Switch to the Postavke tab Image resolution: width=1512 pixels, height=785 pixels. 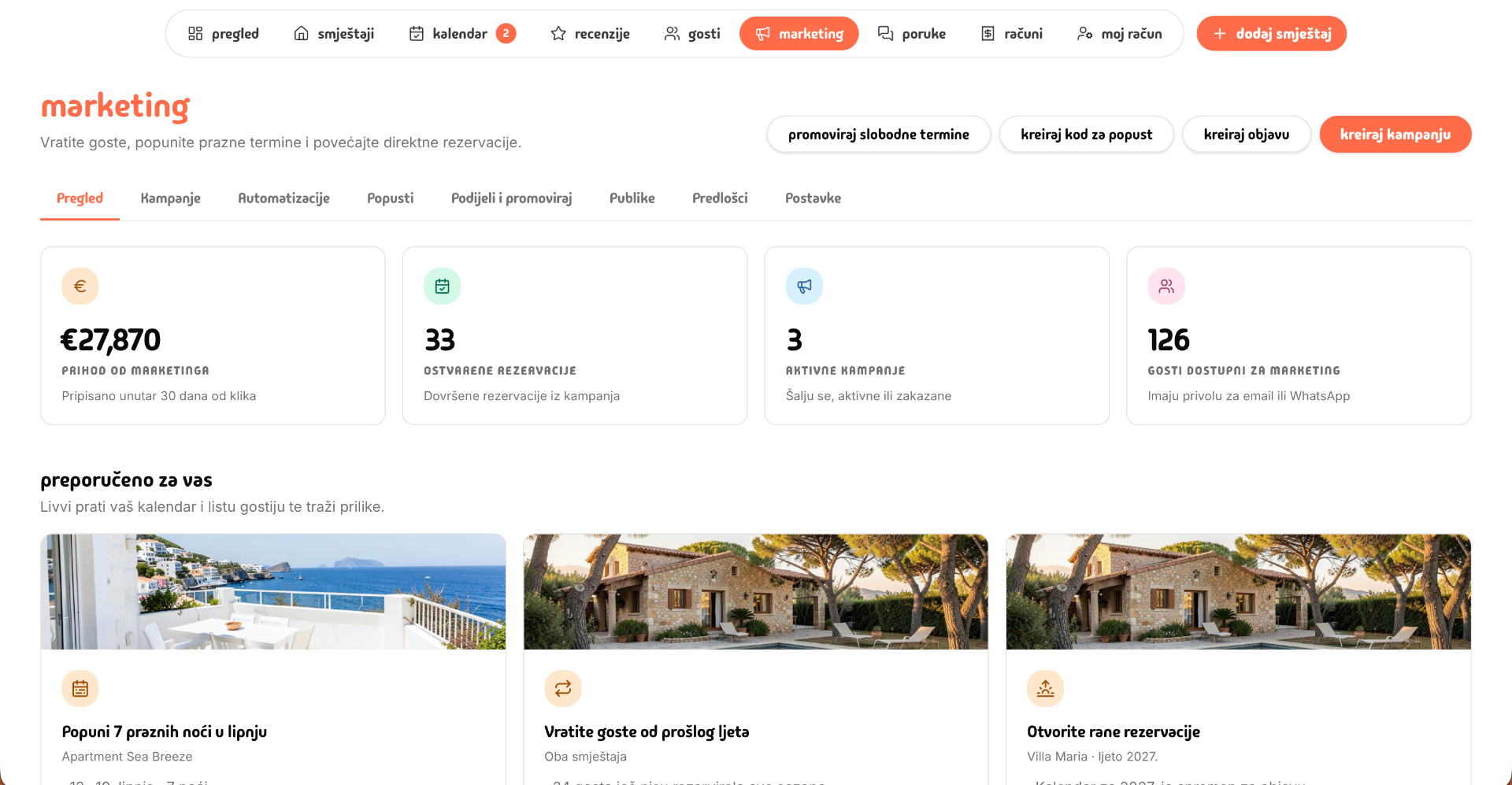click(813, 198)
